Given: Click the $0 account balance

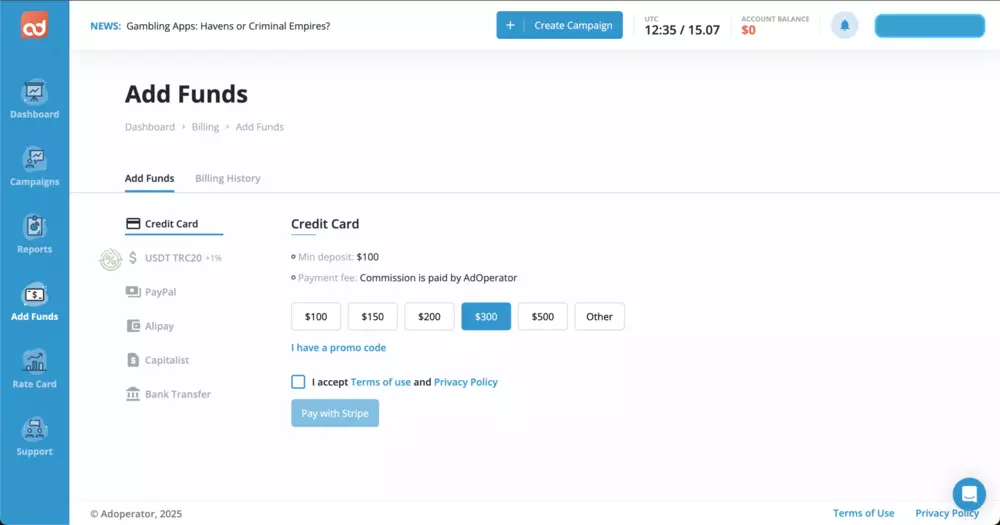Looking at the screenshot, I should pyautogui.click(x=748, y=30).
